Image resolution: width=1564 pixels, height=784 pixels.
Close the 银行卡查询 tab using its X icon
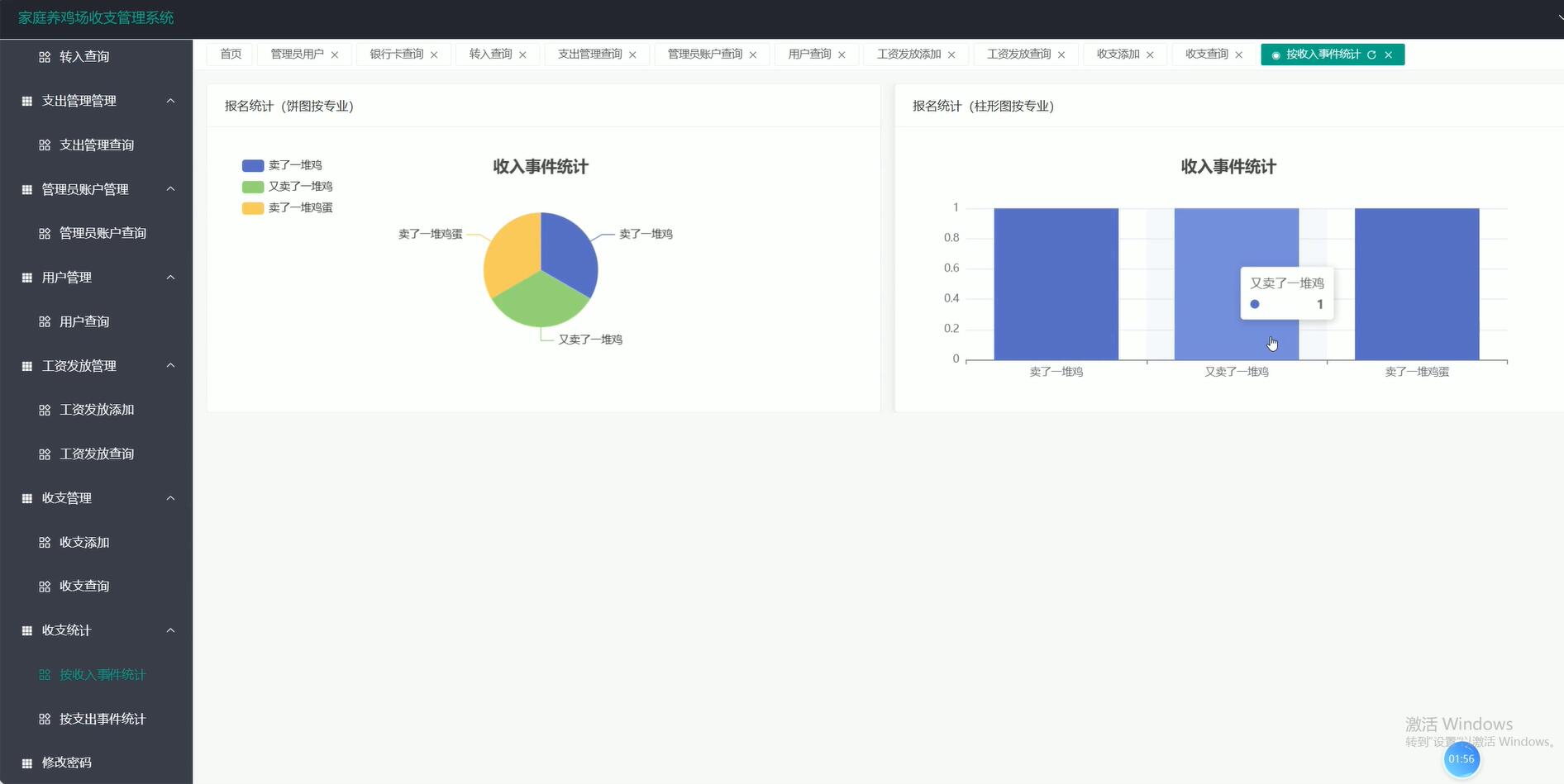point(434,55)
